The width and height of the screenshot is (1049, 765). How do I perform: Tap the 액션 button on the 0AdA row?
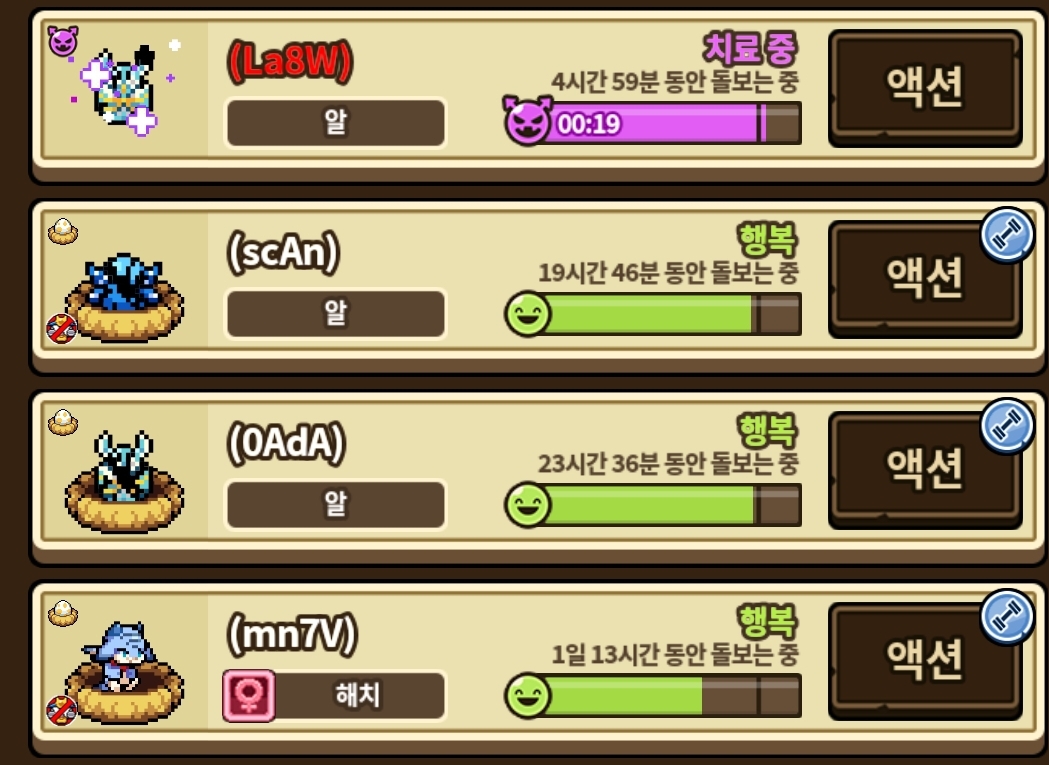[925, 469]
